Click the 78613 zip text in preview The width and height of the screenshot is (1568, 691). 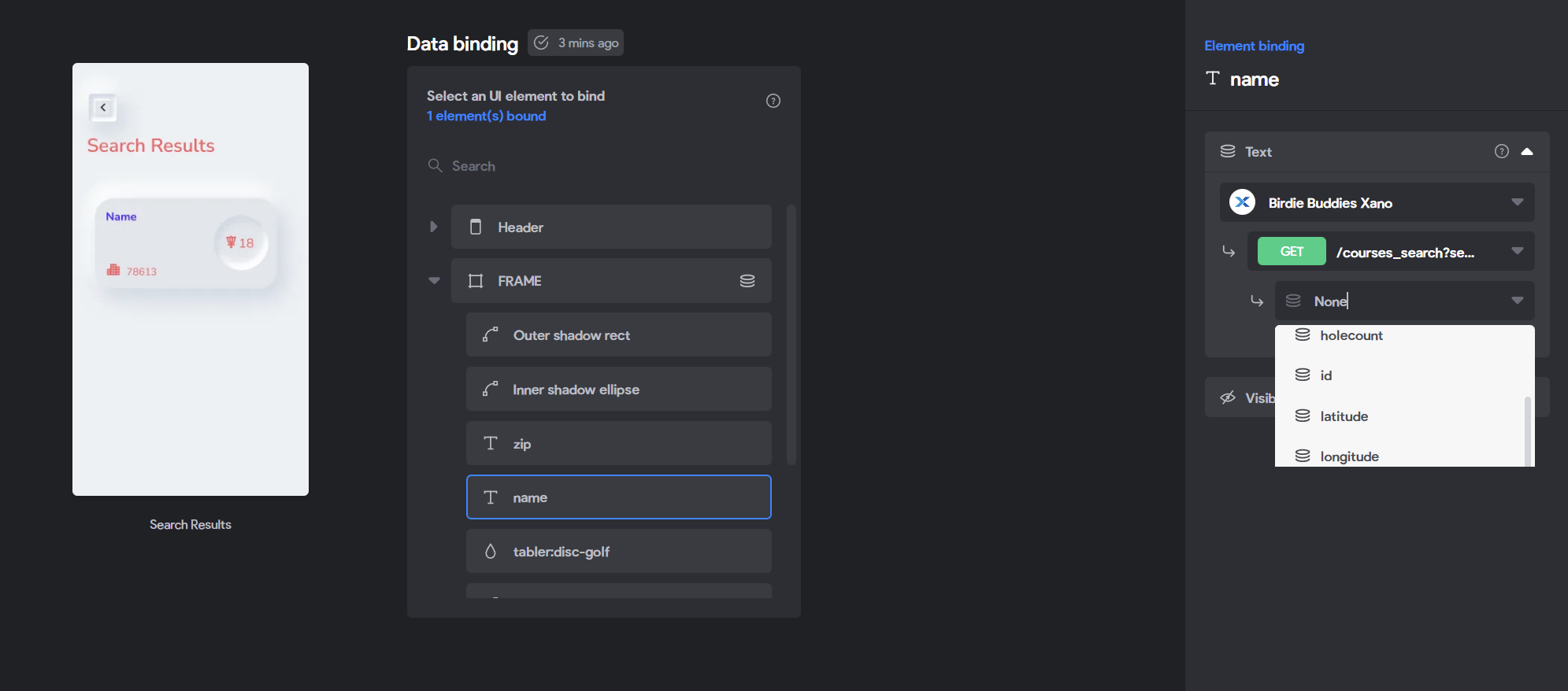142,272
